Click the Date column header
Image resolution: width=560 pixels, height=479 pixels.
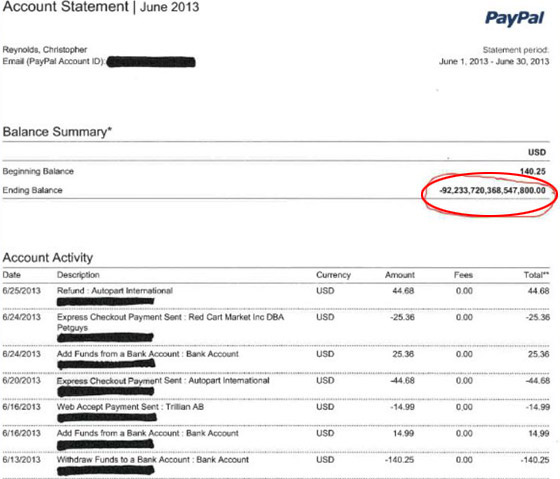(11, 275)
